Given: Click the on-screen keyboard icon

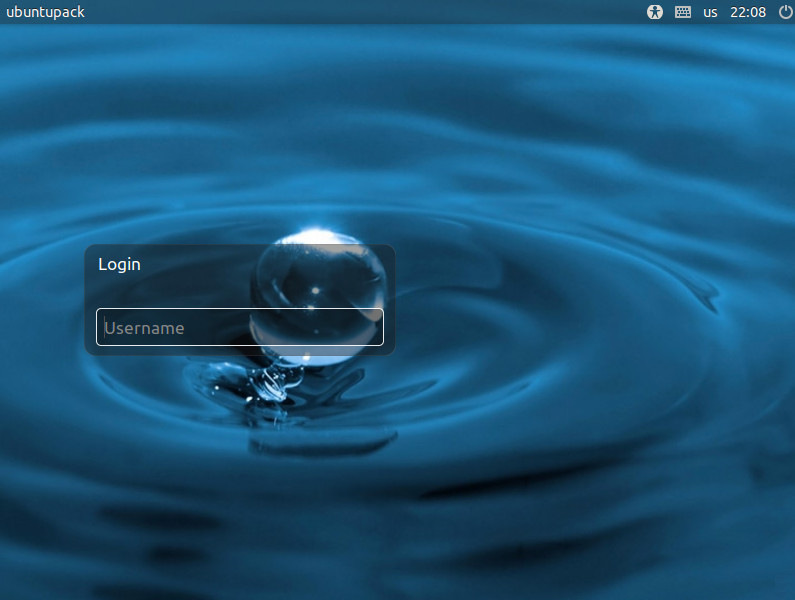Looking at the screenshot, I should 683,12.
